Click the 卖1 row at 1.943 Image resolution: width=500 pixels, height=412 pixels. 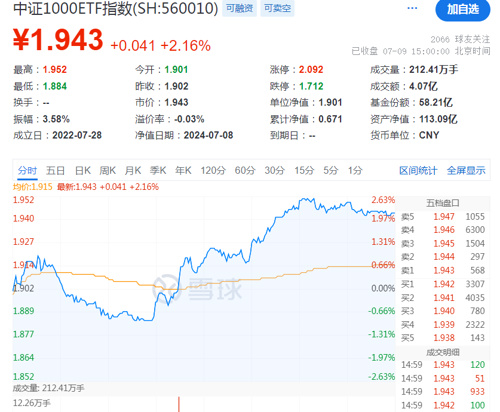(x=443, y=270)
